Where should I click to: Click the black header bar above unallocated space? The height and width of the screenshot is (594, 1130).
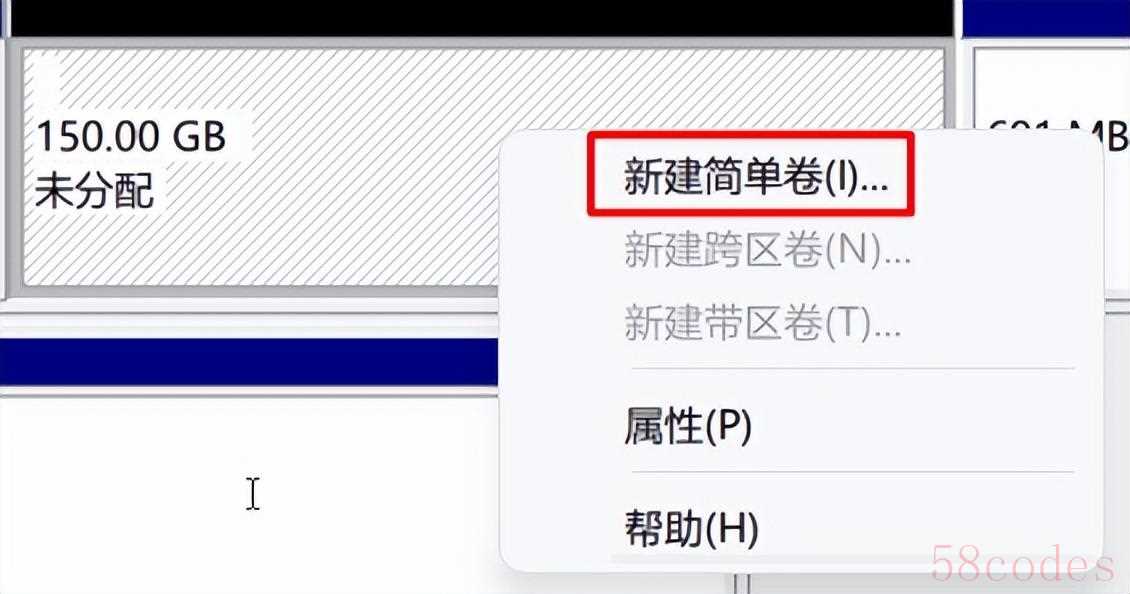coord(483,17)
